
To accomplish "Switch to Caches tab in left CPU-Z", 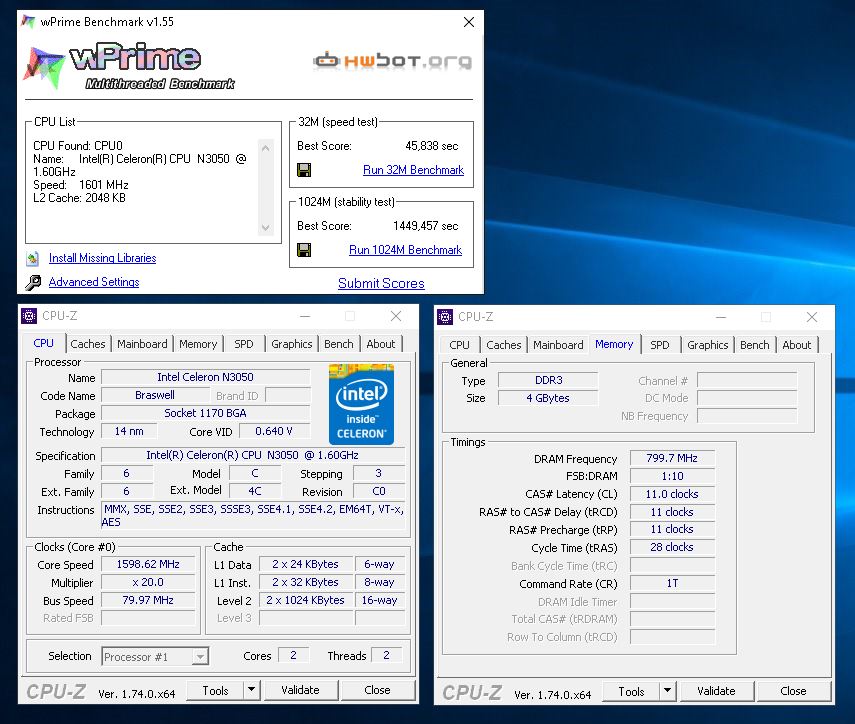I will coord(88,344).
